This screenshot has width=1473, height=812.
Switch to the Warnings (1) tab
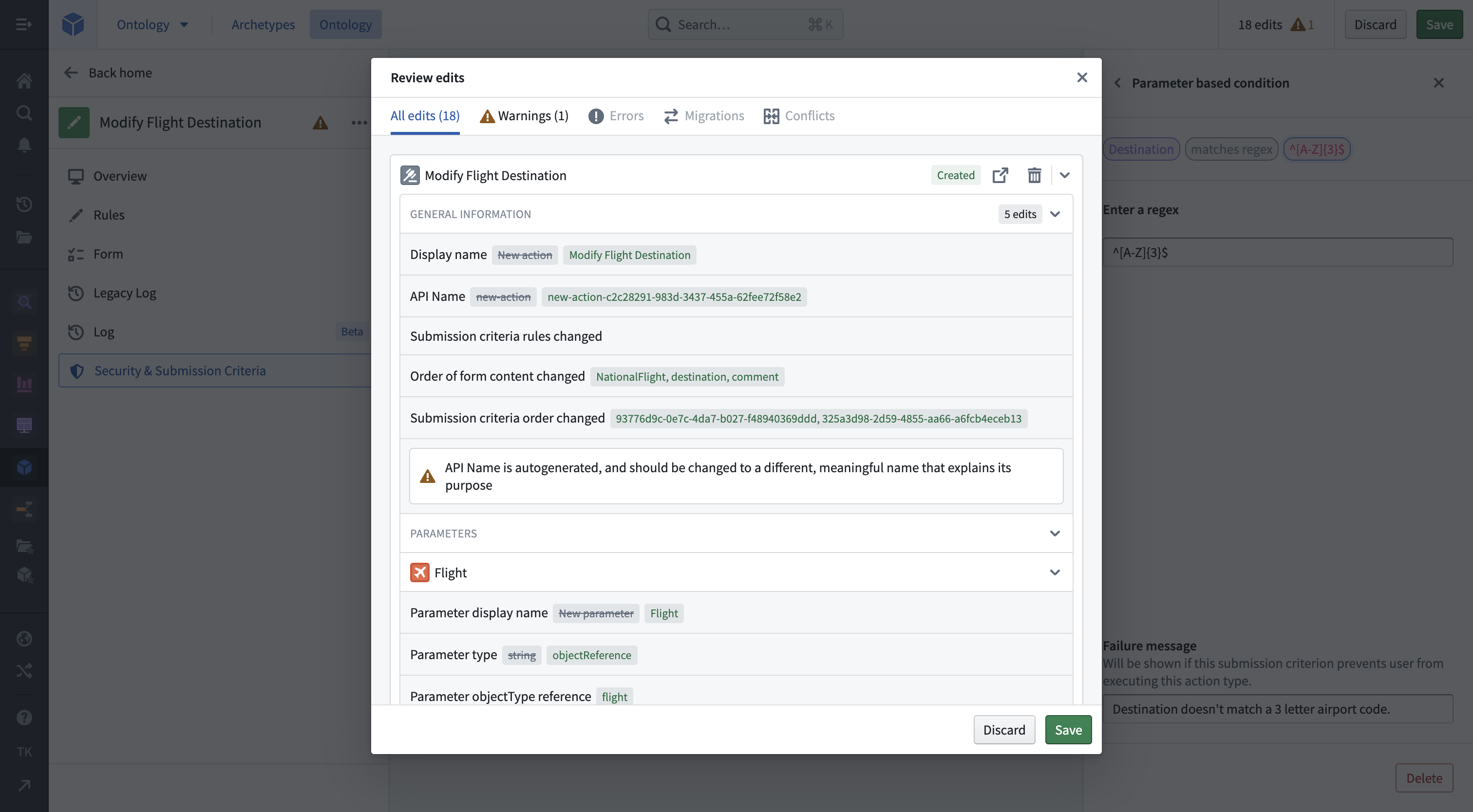pos(524,115)
